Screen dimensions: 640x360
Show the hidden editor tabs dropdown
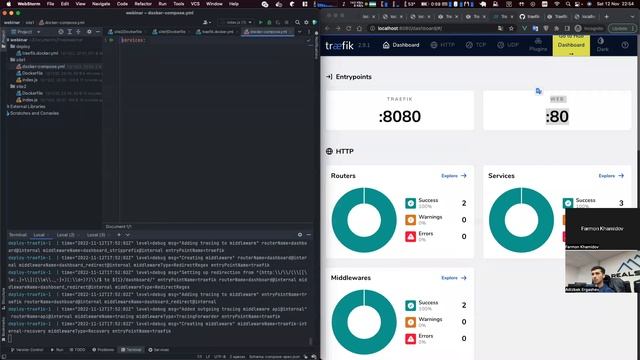point(299,31)
